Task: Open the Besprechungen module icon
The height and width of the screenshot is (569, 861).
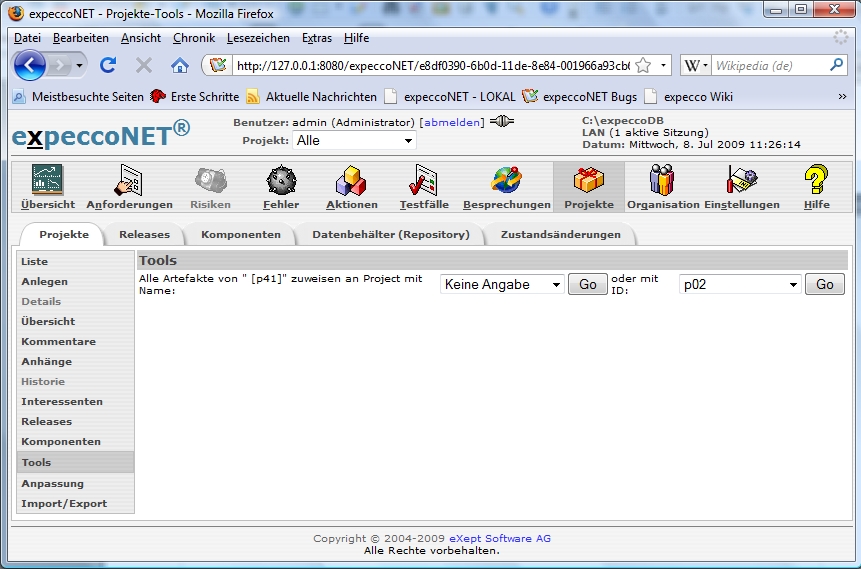Action: point(506,181)
